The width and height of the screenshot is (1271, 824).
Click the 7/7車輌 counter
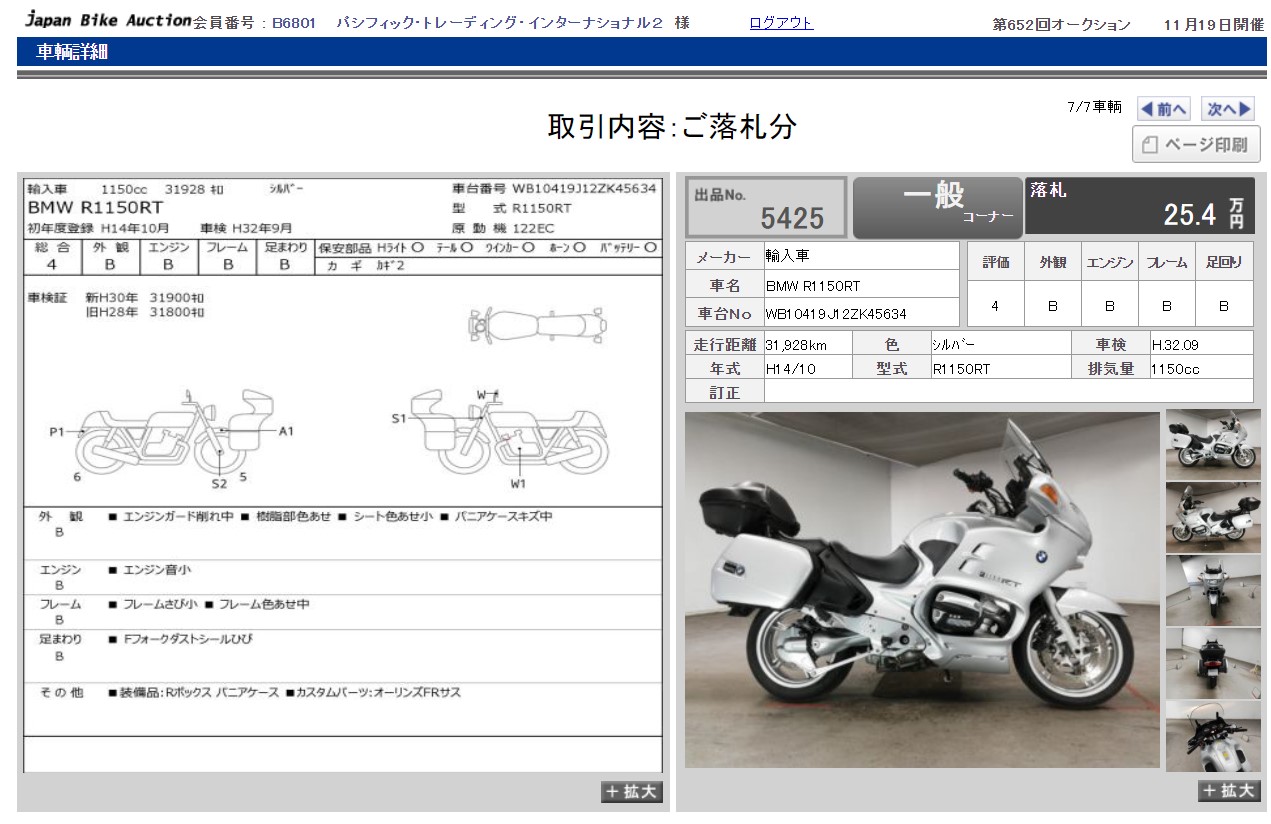click(x=1094, y=107)
